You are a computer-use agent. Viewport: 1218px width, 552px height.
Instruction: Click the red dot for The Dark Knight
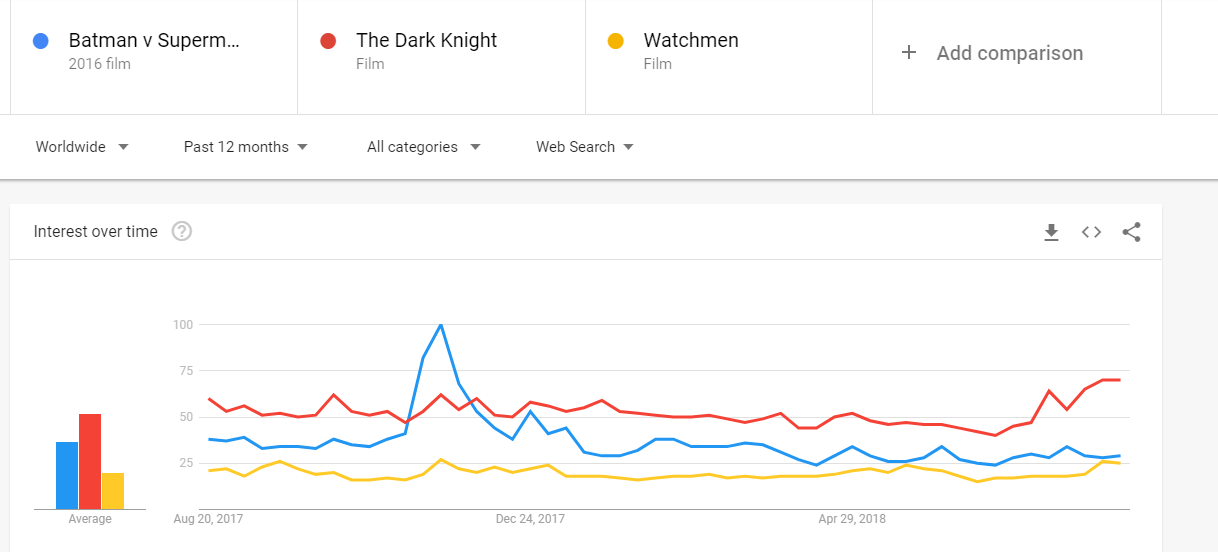[x=328, y=41]
